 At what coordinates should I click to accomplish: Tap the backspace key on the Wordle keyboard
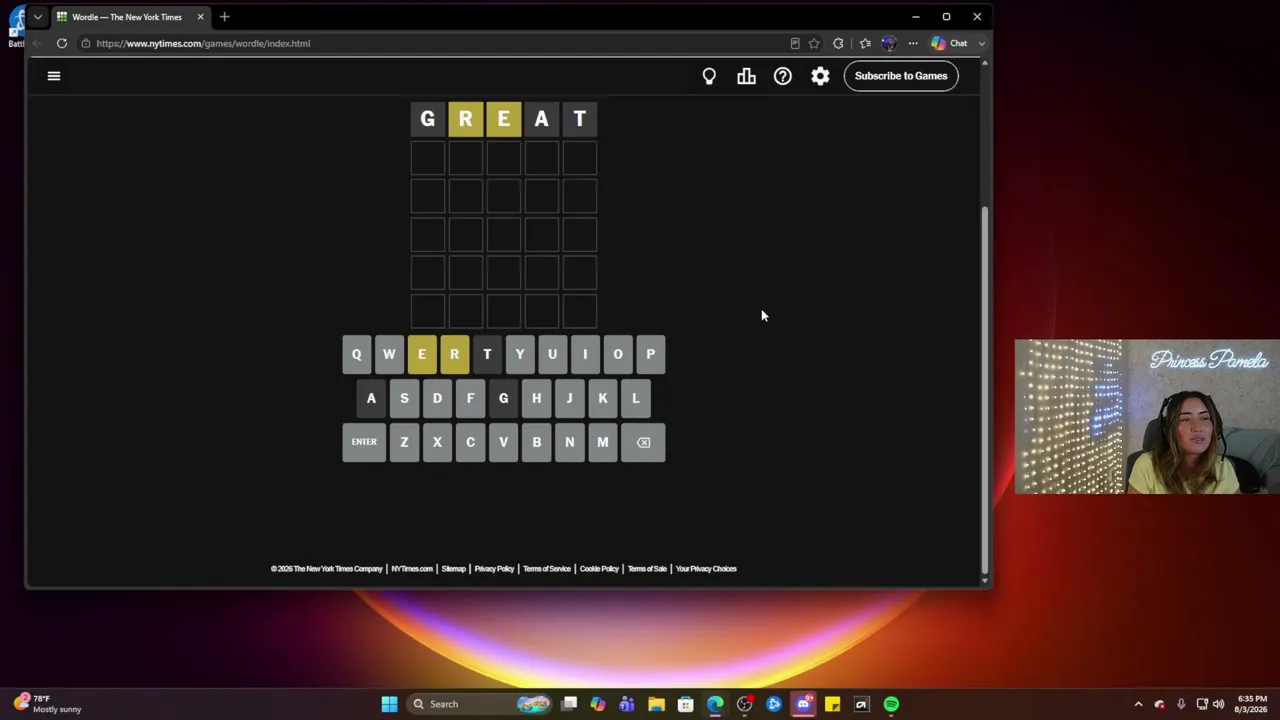pyautogui.click(x=643, y=442)
